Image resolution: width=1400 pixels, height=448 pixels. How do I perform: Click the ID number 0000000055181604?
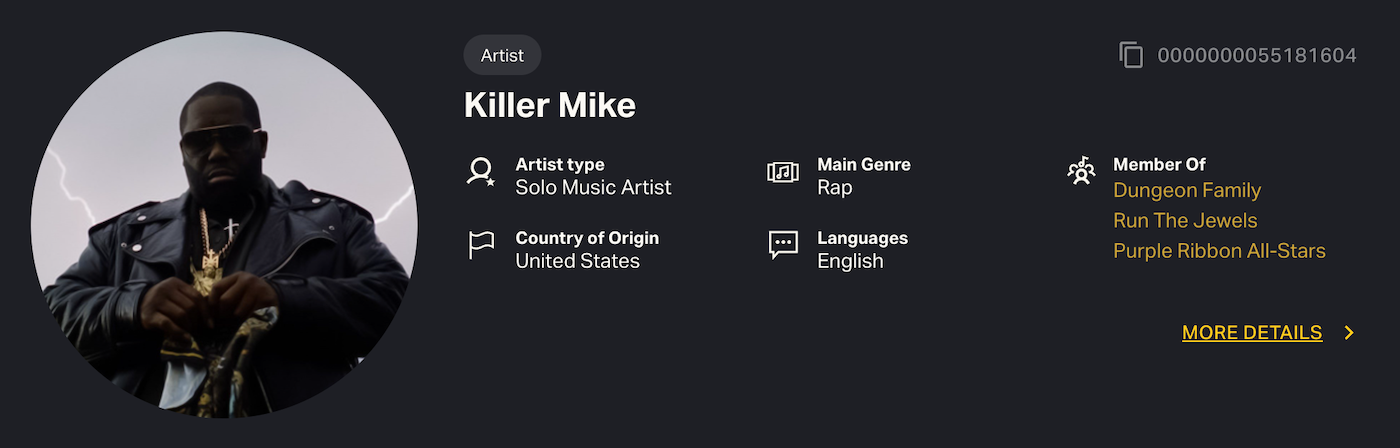click(x=1257, y=56)
